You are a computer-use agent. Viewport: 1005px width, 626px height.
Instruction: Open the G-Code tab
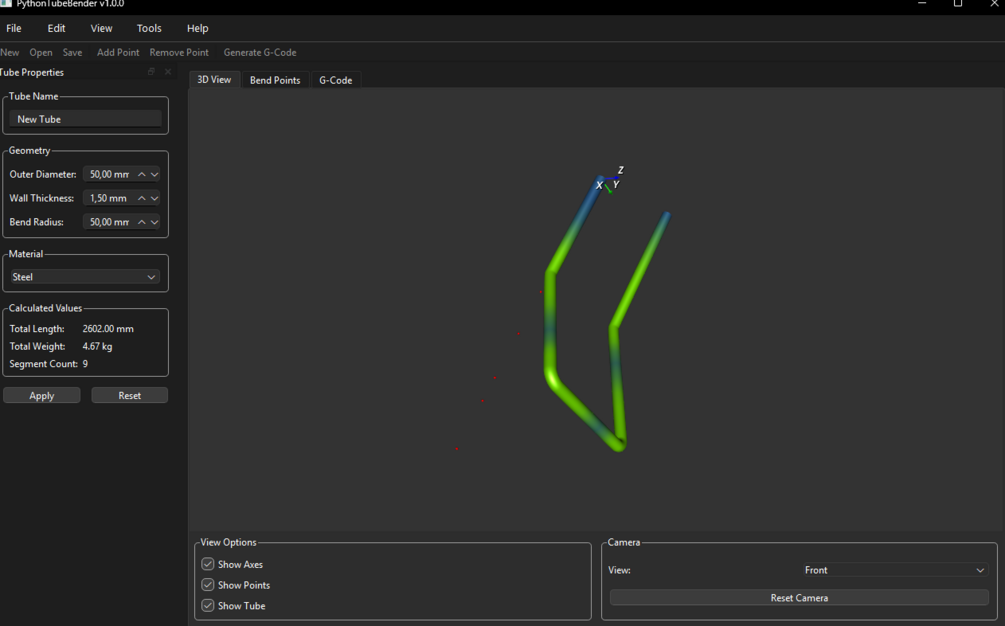[335, 79]
